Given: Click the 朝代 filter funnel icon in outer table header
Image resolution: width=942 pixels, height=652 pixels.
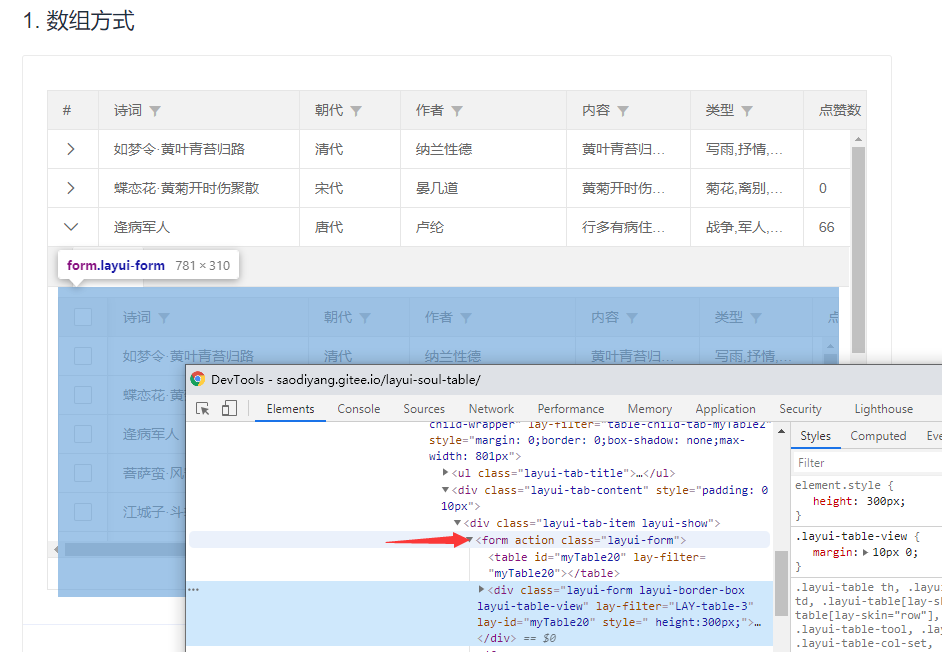Looking at the screenshot, I should point(356,111).
